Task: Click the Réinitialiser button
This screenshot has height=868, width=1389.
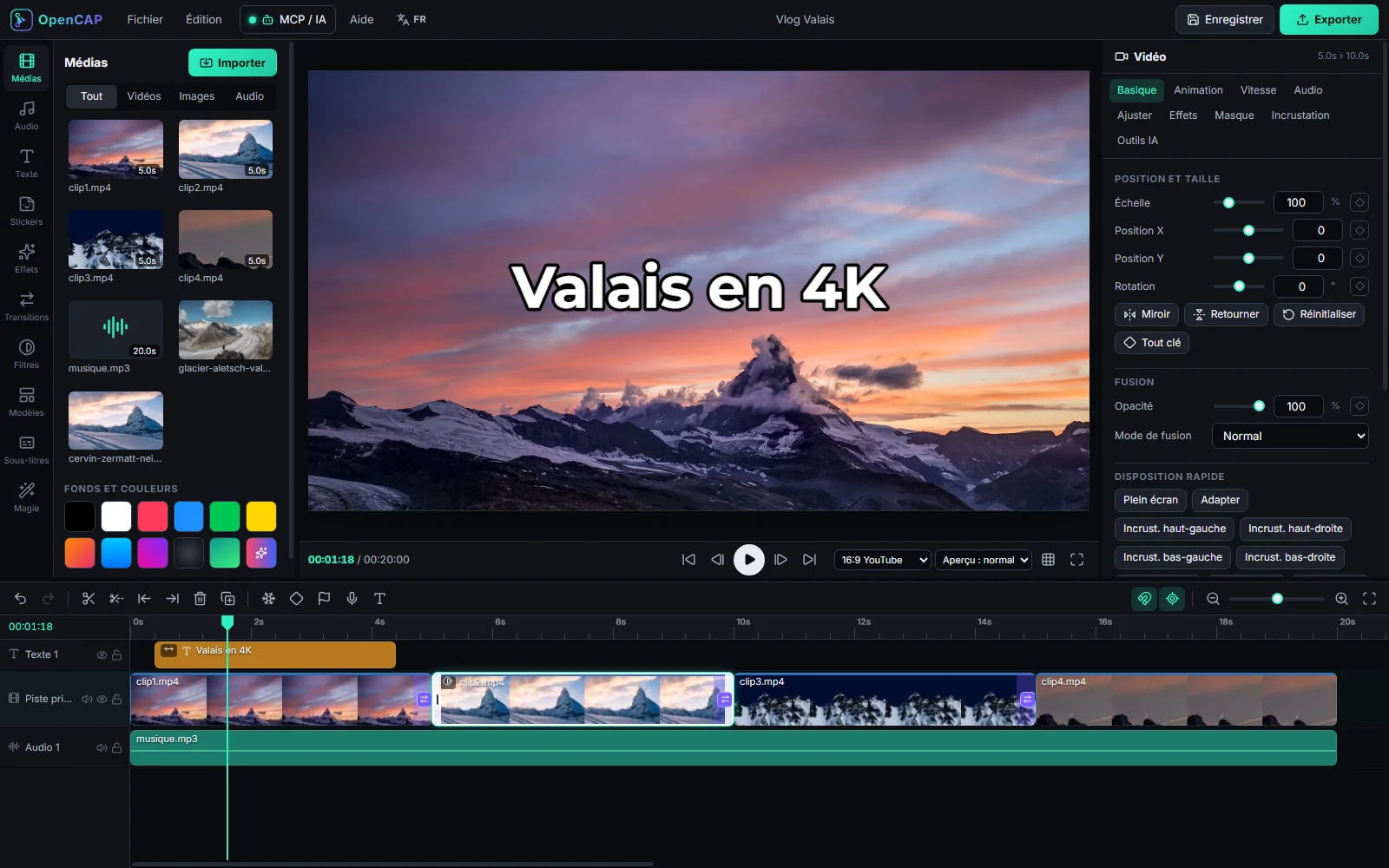Action: (1319, 314)
